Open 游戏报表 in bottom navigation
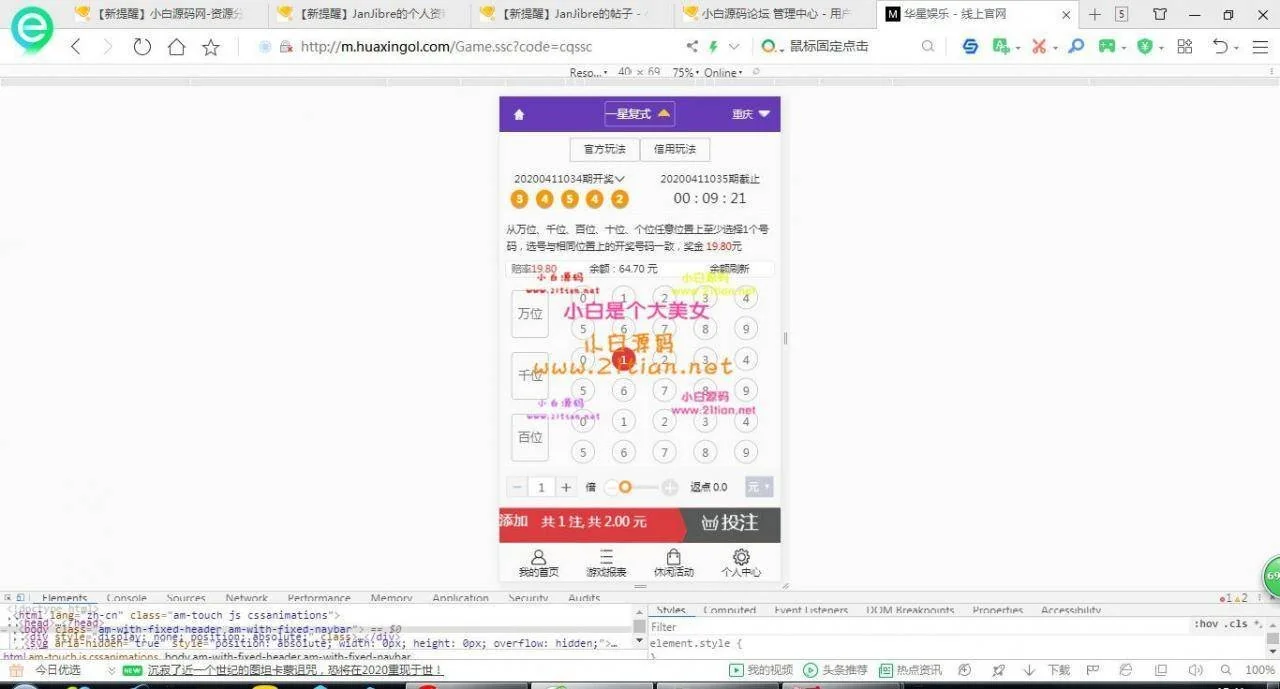 pyautogui.click(x=606, y=563)
